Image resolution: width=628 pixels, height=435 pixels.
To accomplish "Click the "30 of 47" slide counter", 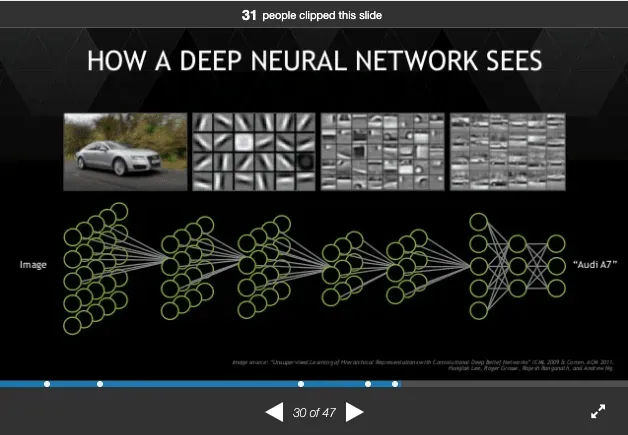I will coord(314,412).
